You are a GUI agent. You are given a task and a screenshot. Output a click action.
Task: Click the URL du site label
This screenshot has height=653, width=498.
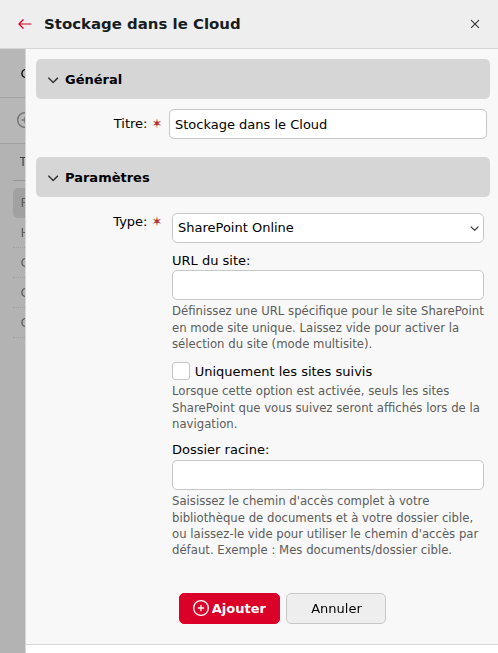(211, 261)
